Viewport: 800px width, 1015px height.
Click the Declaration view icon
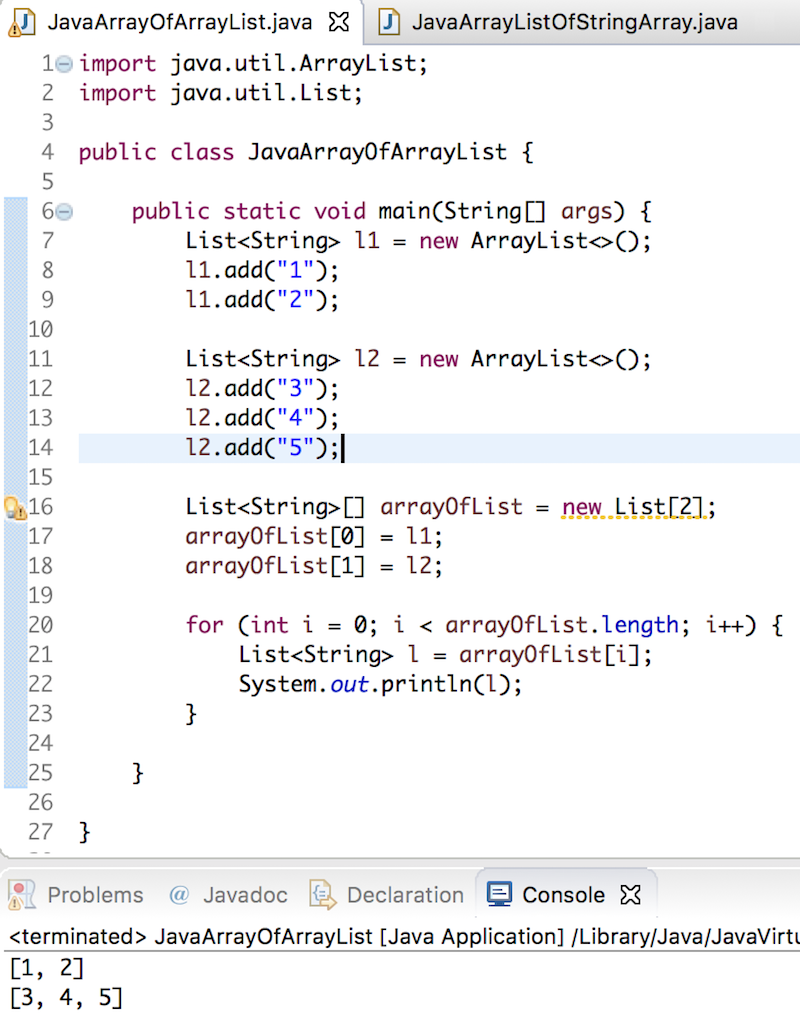(322, 895)
